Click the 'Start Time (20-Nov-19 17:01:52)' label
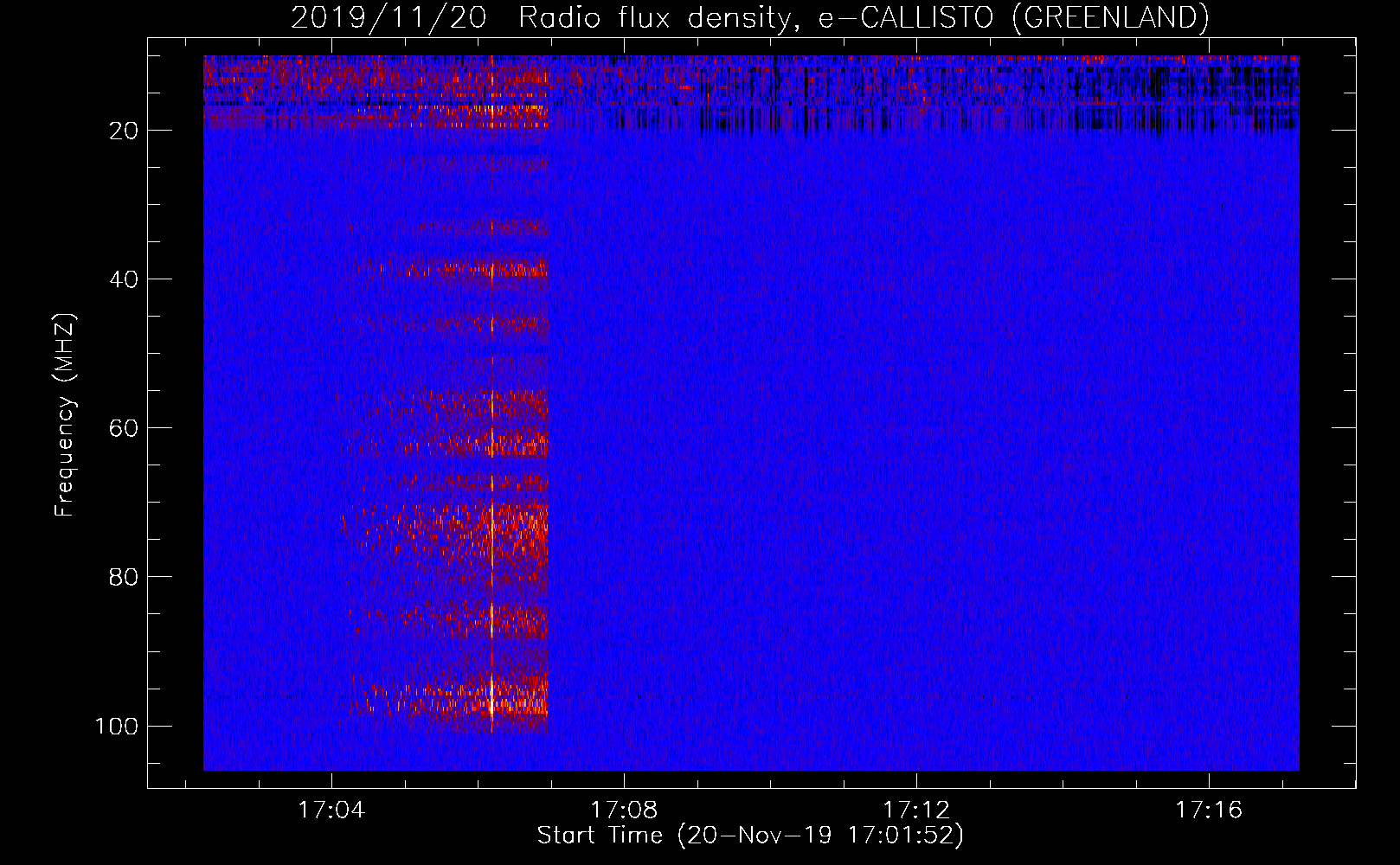1400x865 pixels. pyautogui.click(x=750, y=836)
